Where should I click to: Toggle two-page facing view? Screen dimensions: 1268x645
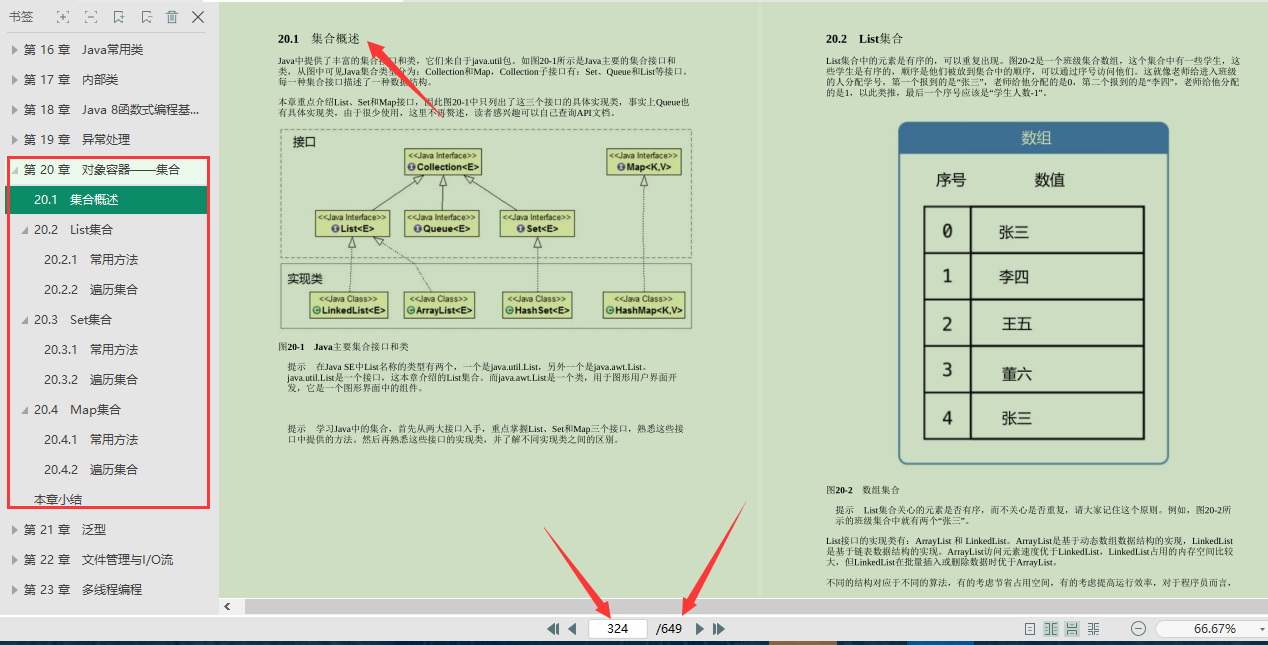point(1051,629)
